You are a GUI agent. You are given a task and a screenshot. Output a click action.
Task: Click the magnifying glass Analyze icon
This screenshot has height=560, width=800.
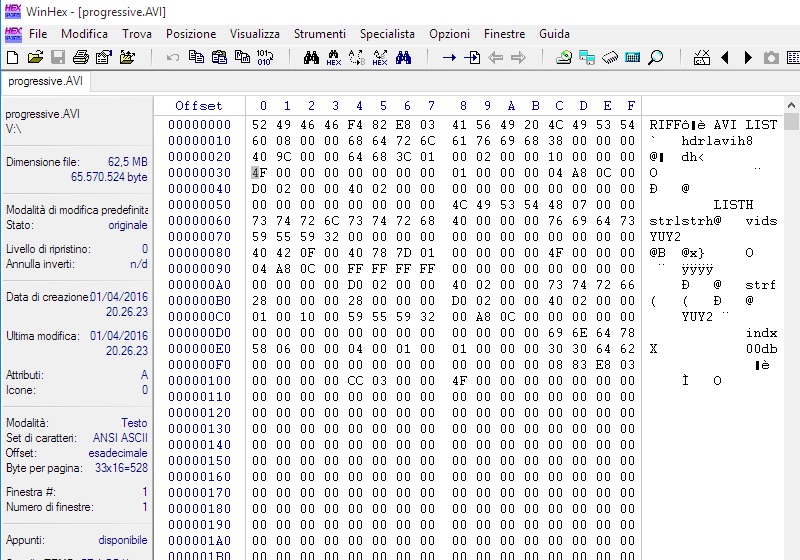tap(656, 57)
